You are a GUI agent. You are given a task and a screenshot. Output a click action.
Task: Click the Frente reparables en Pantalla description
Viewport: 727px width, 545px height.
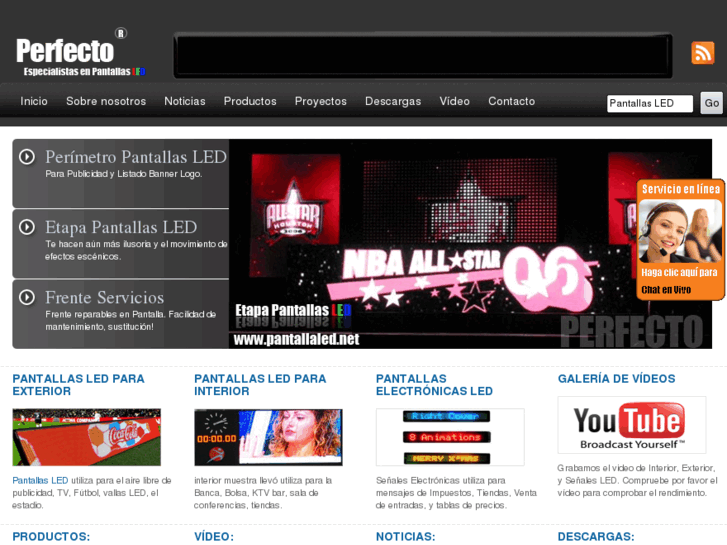[130, 321]
